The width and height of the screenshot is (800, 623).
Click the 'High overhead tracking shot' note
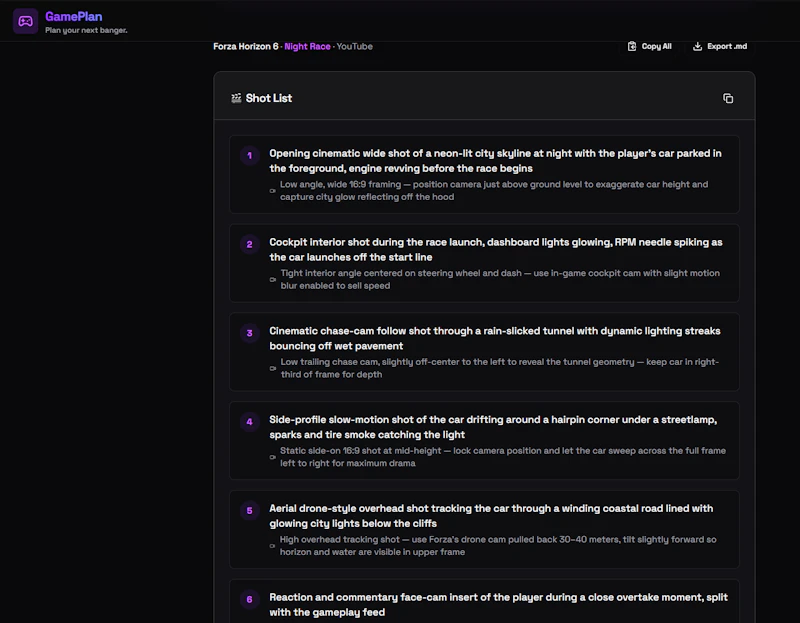pyautogui.click(x=498, y=545)
